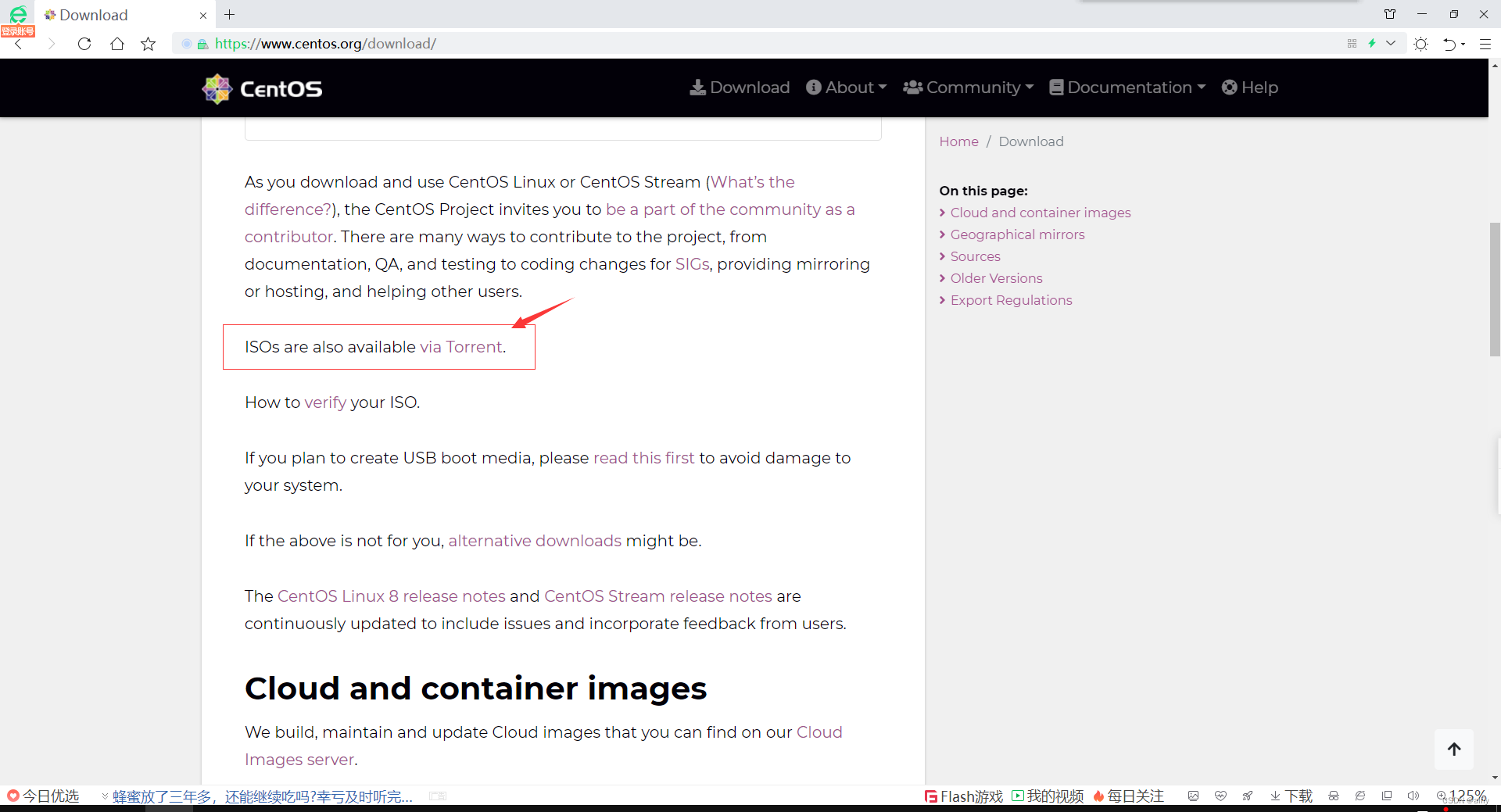Screen dimensions: 1501x812
Task: Mute page sound with speaker icon
Action: point(1413,796)
